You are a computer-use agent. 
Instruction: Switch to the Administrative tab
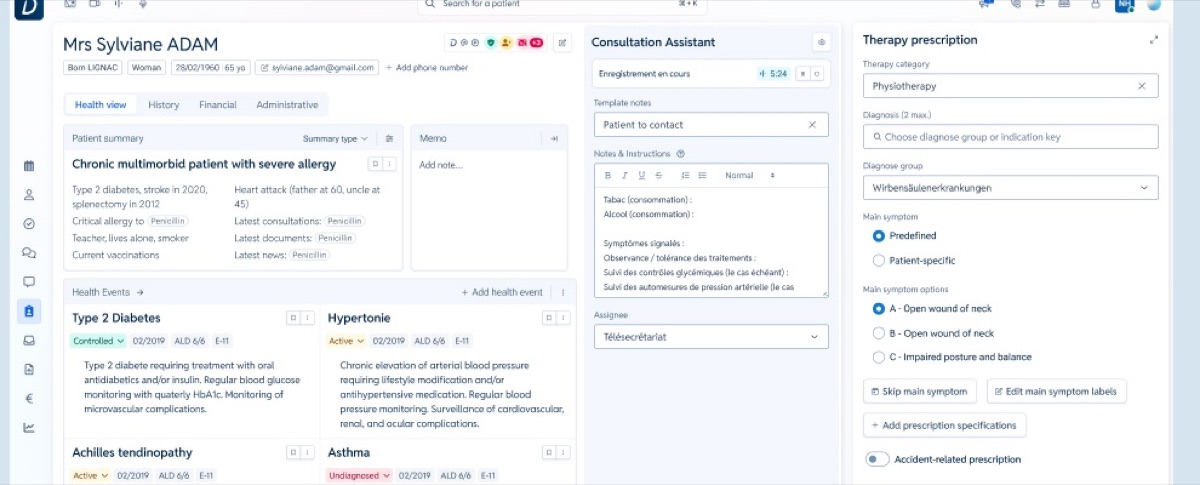(x=287, y=105)
